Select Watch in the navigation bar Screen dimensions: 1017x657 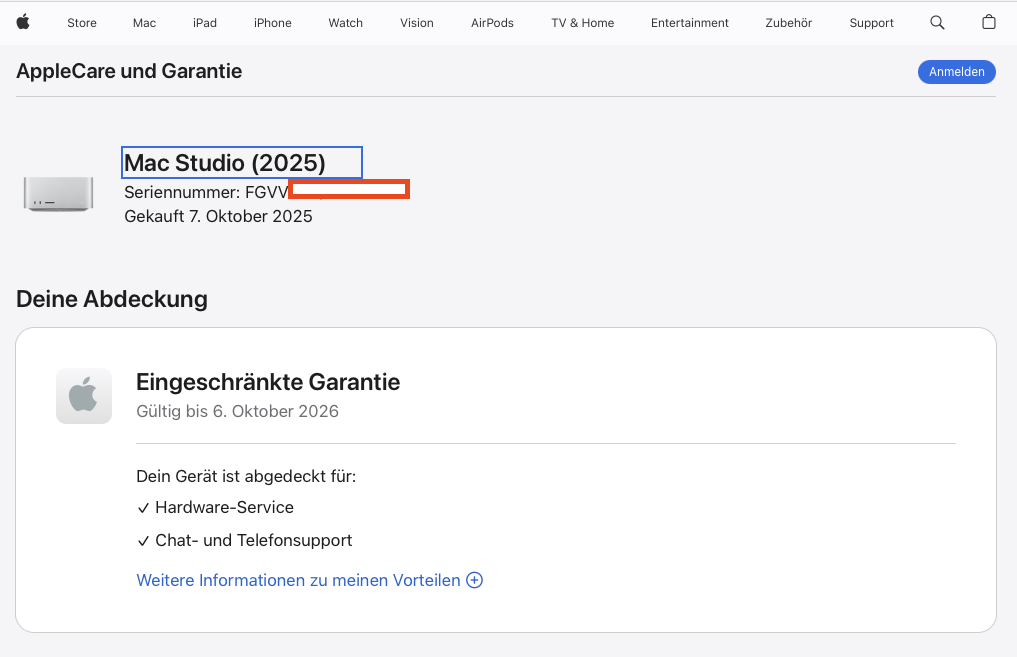point(345,23)
